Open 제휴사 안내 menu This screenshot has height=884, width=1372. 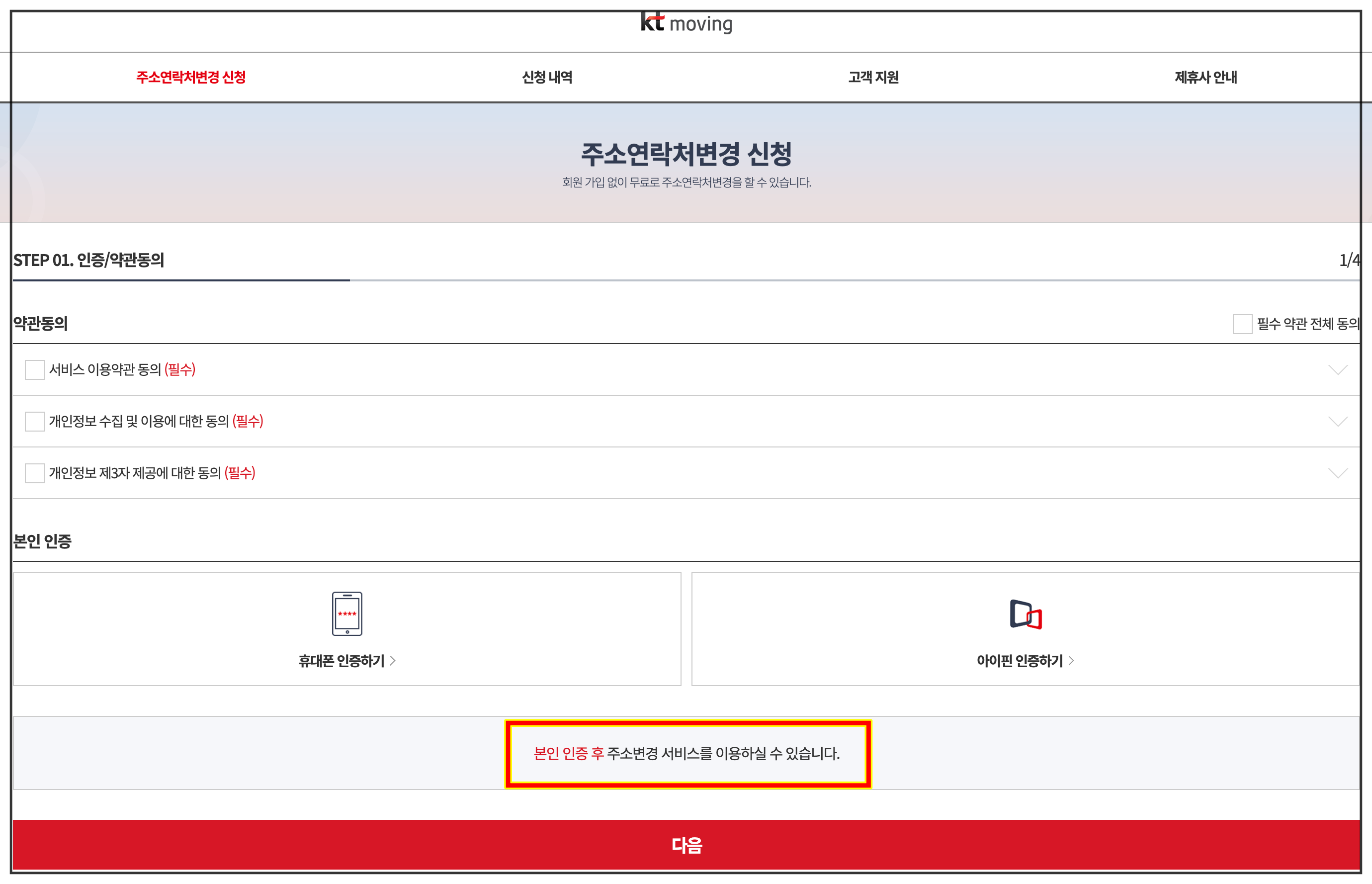pos(1205,78)
